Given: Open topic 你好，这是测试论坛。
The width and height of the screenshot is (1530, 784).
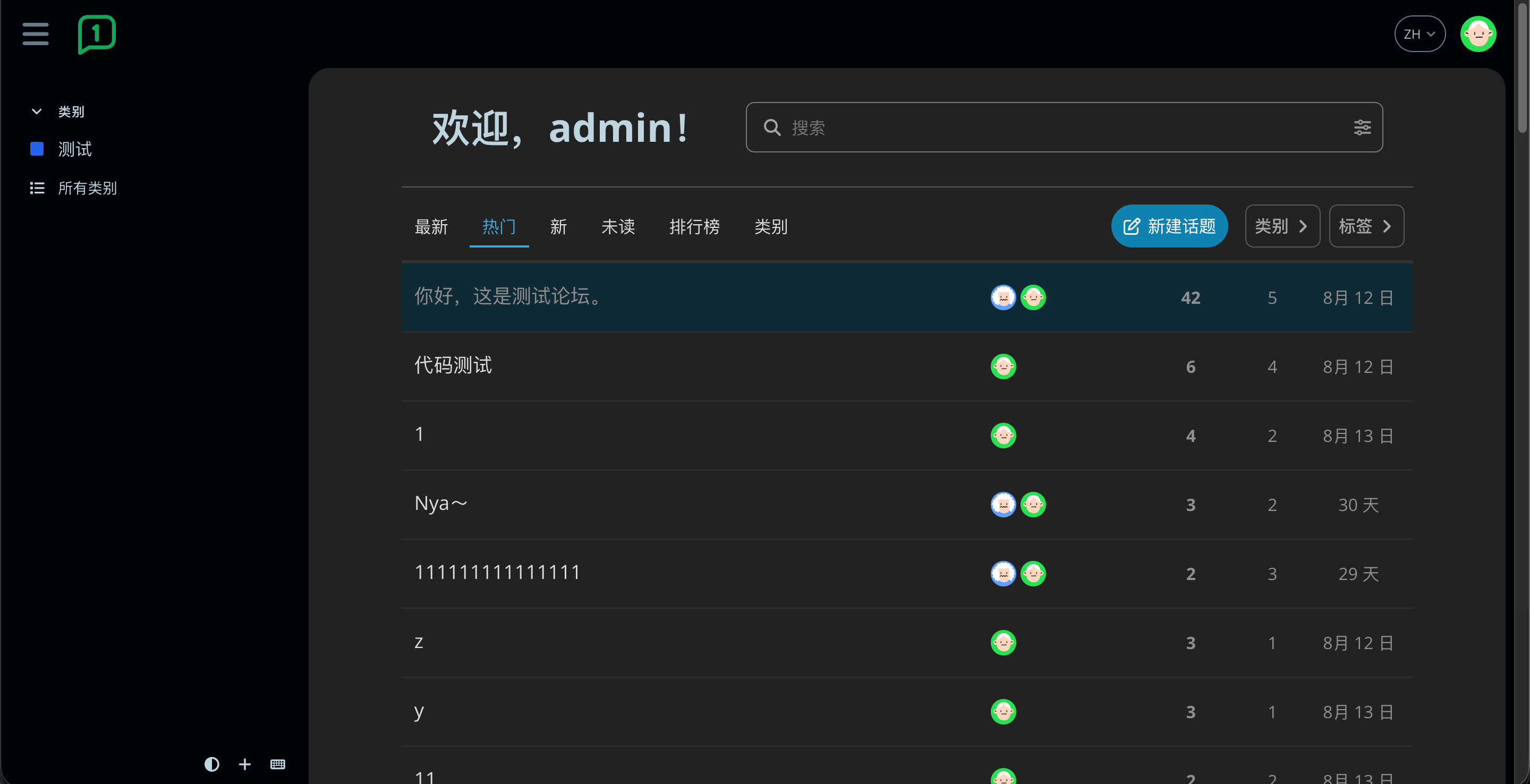Looking at the screenshot, I should click(510, 296).
